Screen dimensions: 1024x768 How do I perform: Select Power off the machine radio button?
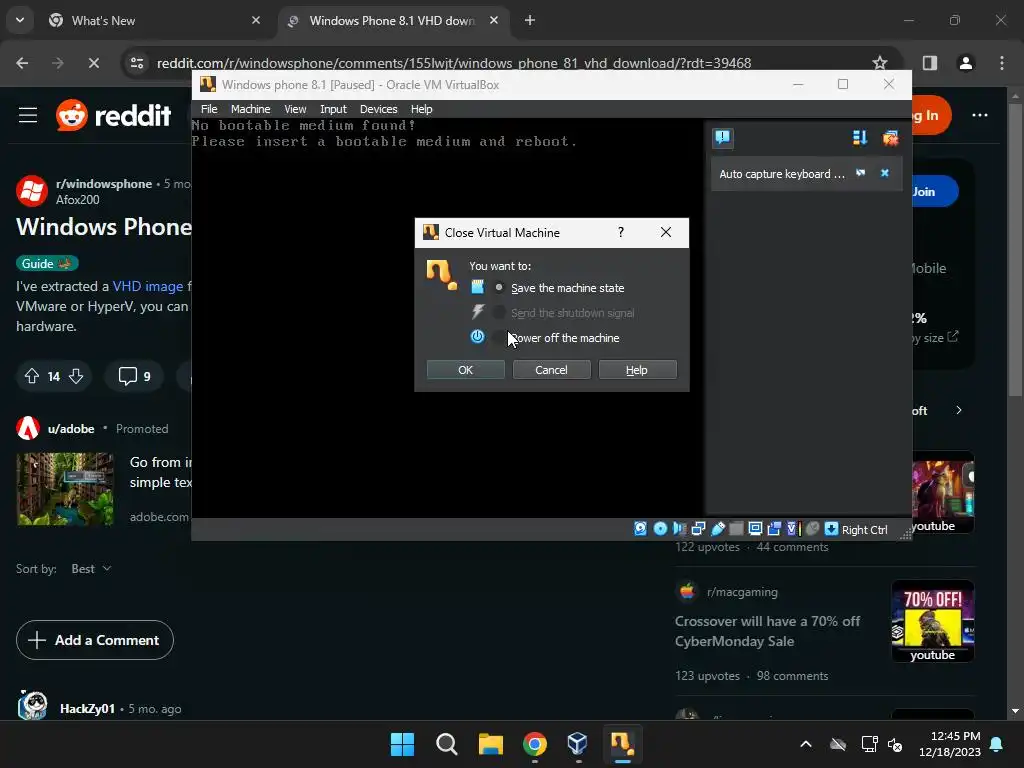tap(499, 338)
